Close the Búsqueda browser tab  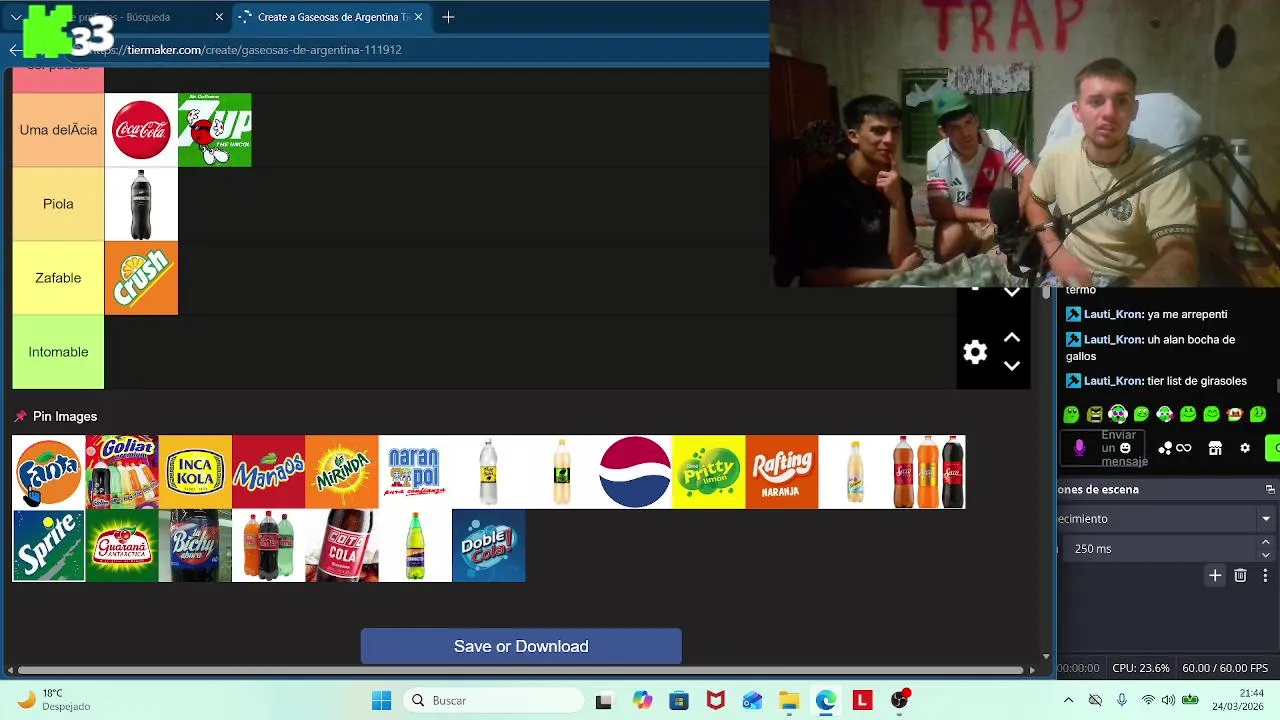[219, 17]
